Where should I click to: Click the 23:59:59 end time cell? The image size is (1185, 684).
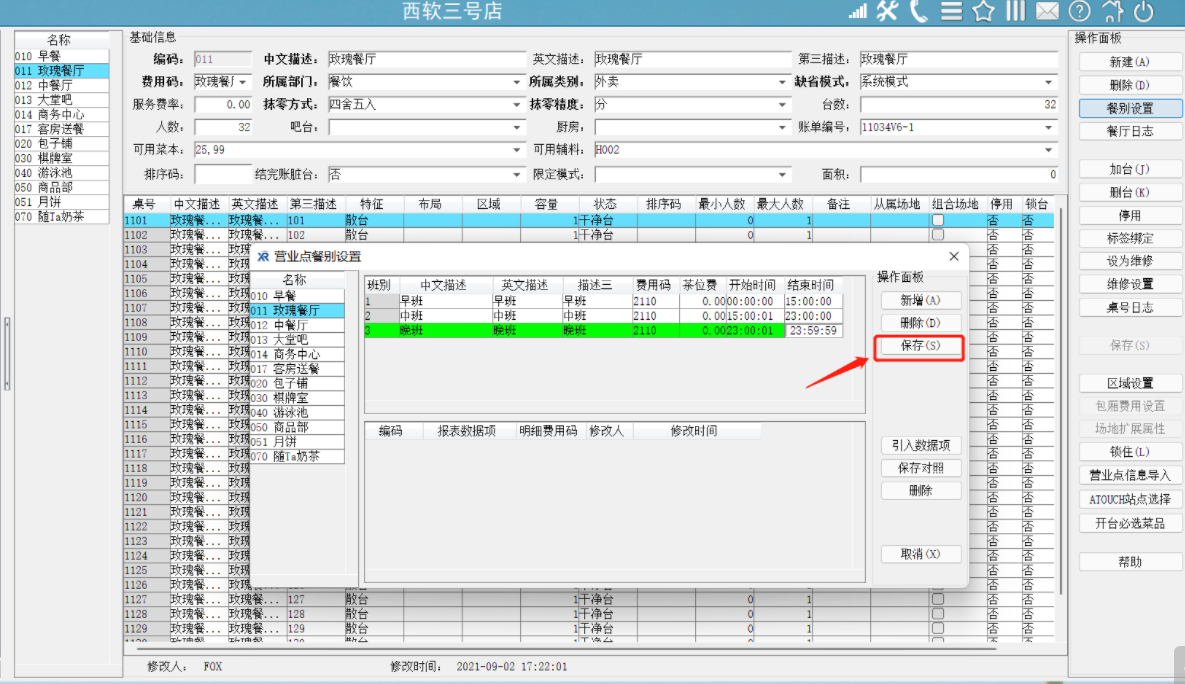pos(813,330)
